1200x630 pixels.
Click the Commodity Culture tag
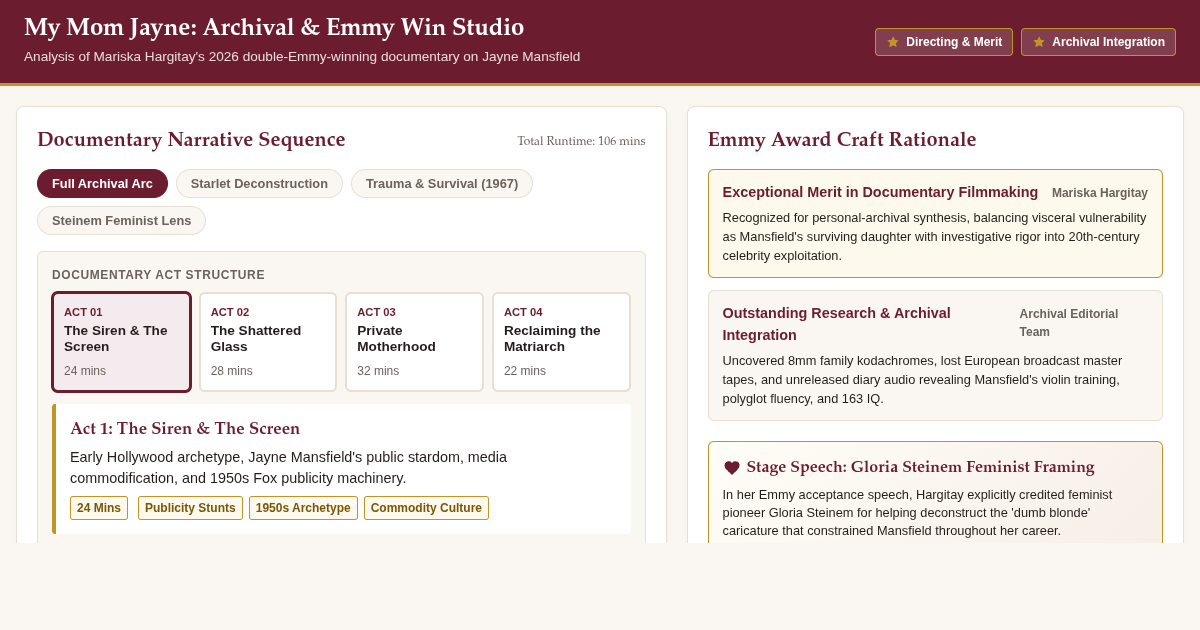[426, 508]
